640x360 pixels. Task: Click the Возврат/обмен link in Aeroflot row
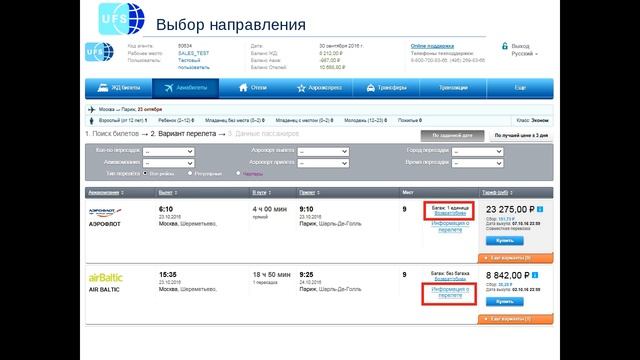[x=450, y=213]
